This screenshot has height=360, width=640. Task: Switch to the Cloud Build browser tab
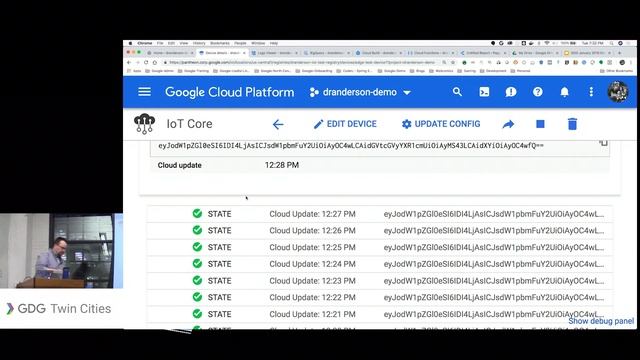[x=379, y=53]
